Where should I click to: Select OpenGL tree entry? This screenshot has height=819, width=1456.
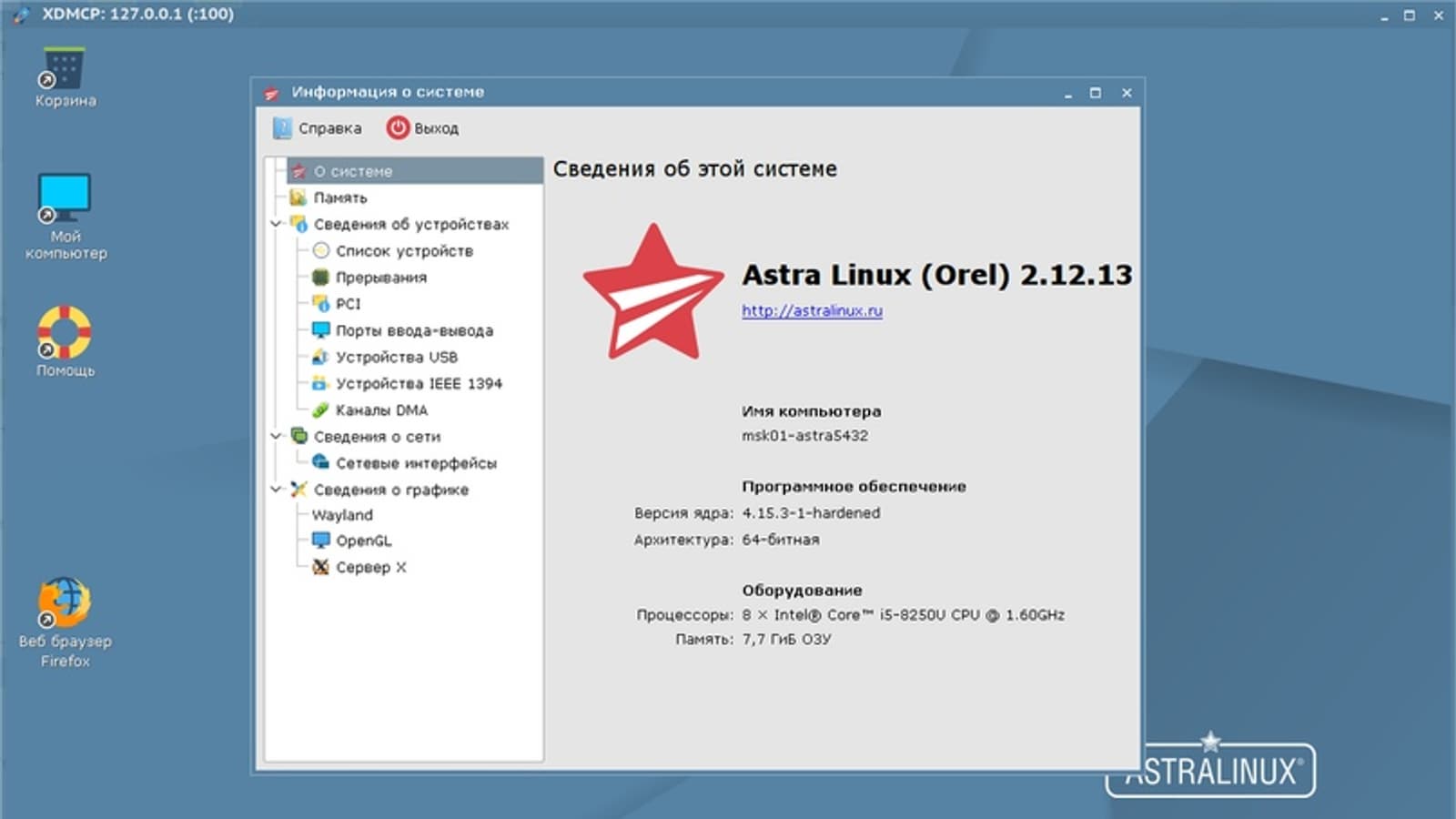pyautogui.click(x=364, y=541)
